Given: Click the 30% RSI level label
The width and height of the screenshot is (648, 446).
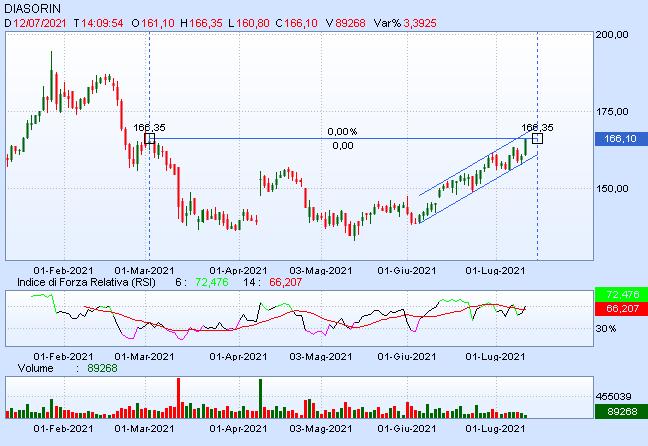Looking at the screenshot, I should 606,329.
